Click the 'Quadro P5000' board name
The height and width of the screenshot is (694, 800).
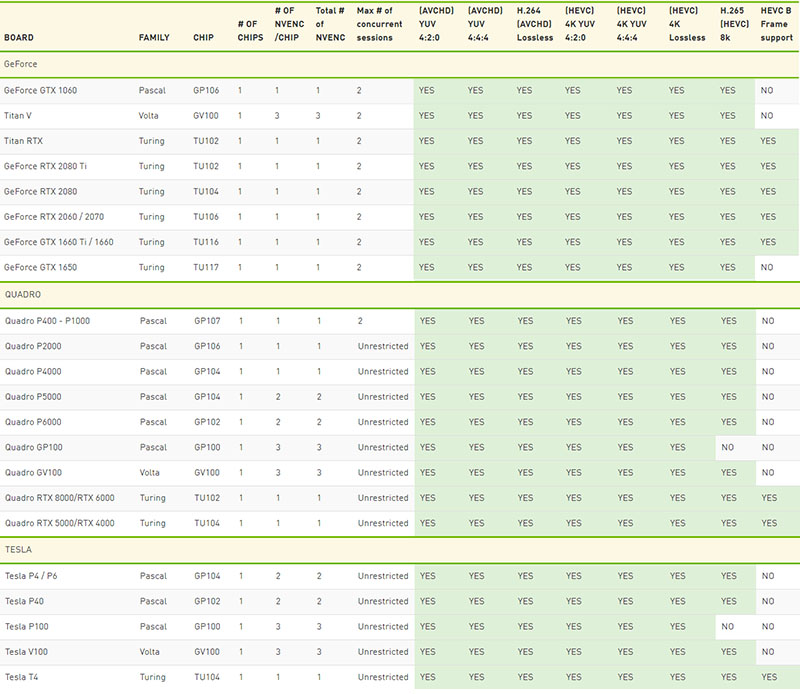(x=33, y=396)
